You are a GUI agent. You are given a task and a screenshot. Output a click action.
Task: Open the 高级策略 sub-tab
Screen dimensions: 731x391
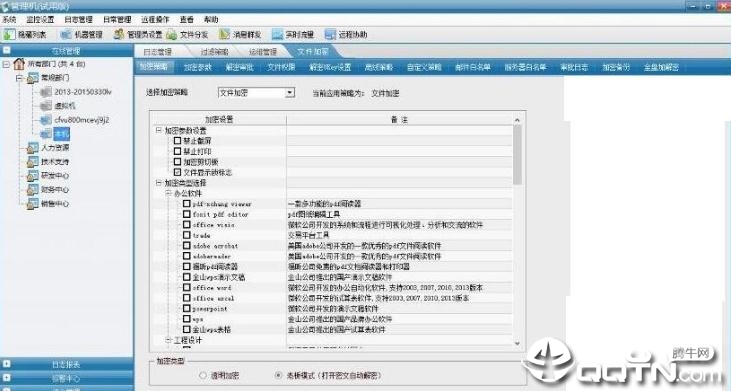pos(379,67)
